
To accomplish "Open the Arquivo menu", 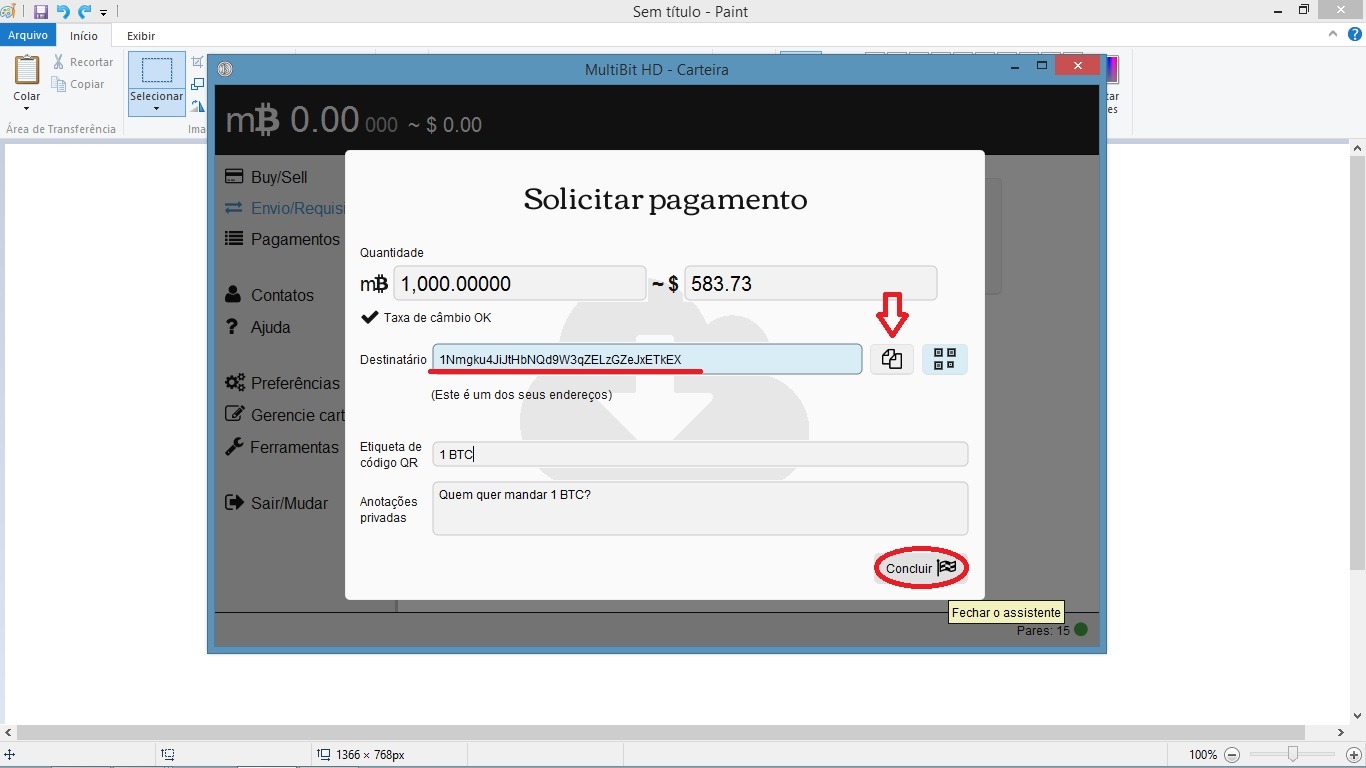I will 28,35.
